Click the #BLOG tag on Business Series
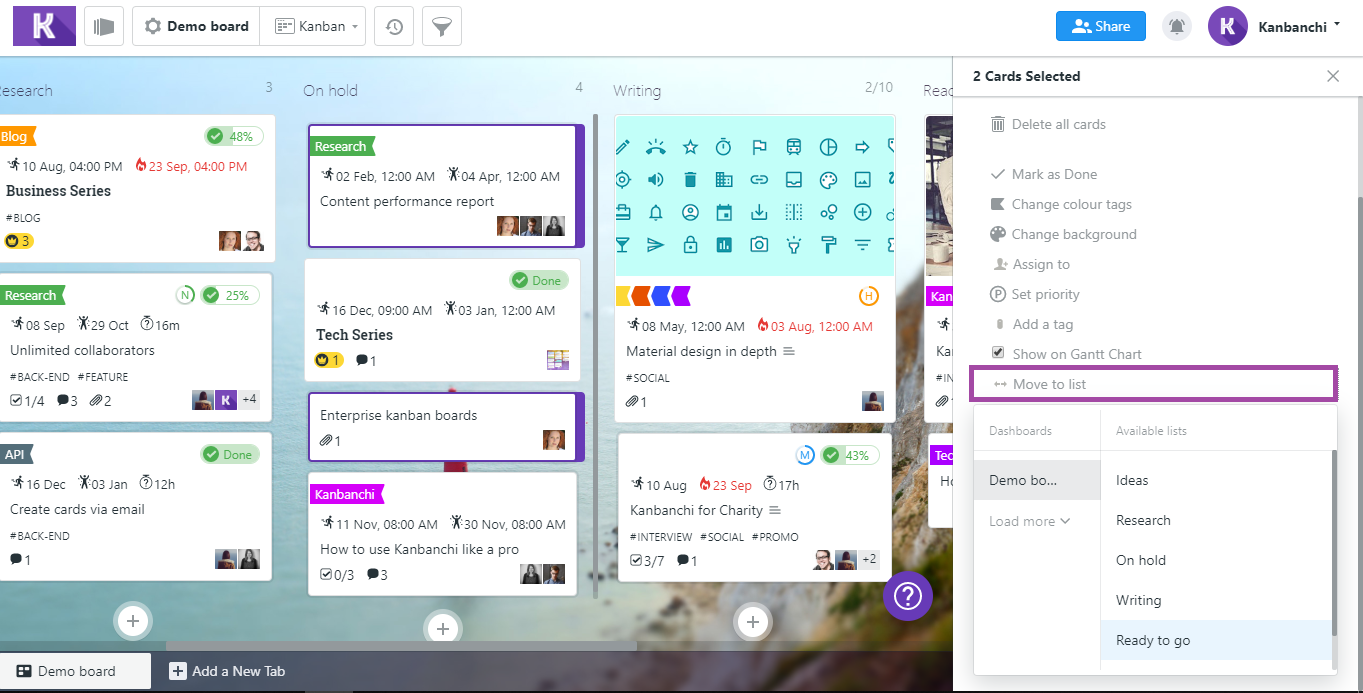This screenshot has height=693, width=1363. pyautogui.click(x=23, y=217)
